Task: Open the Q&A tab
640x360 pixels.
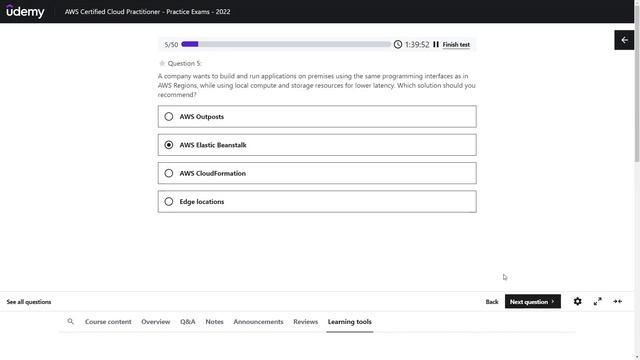Action: point(188,322)
